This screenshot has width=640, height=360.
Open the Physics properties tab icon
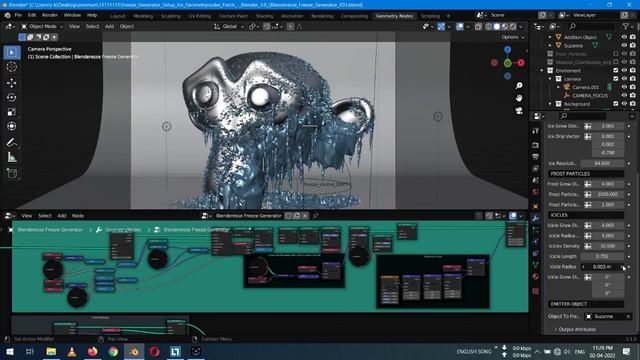(536, 241)
